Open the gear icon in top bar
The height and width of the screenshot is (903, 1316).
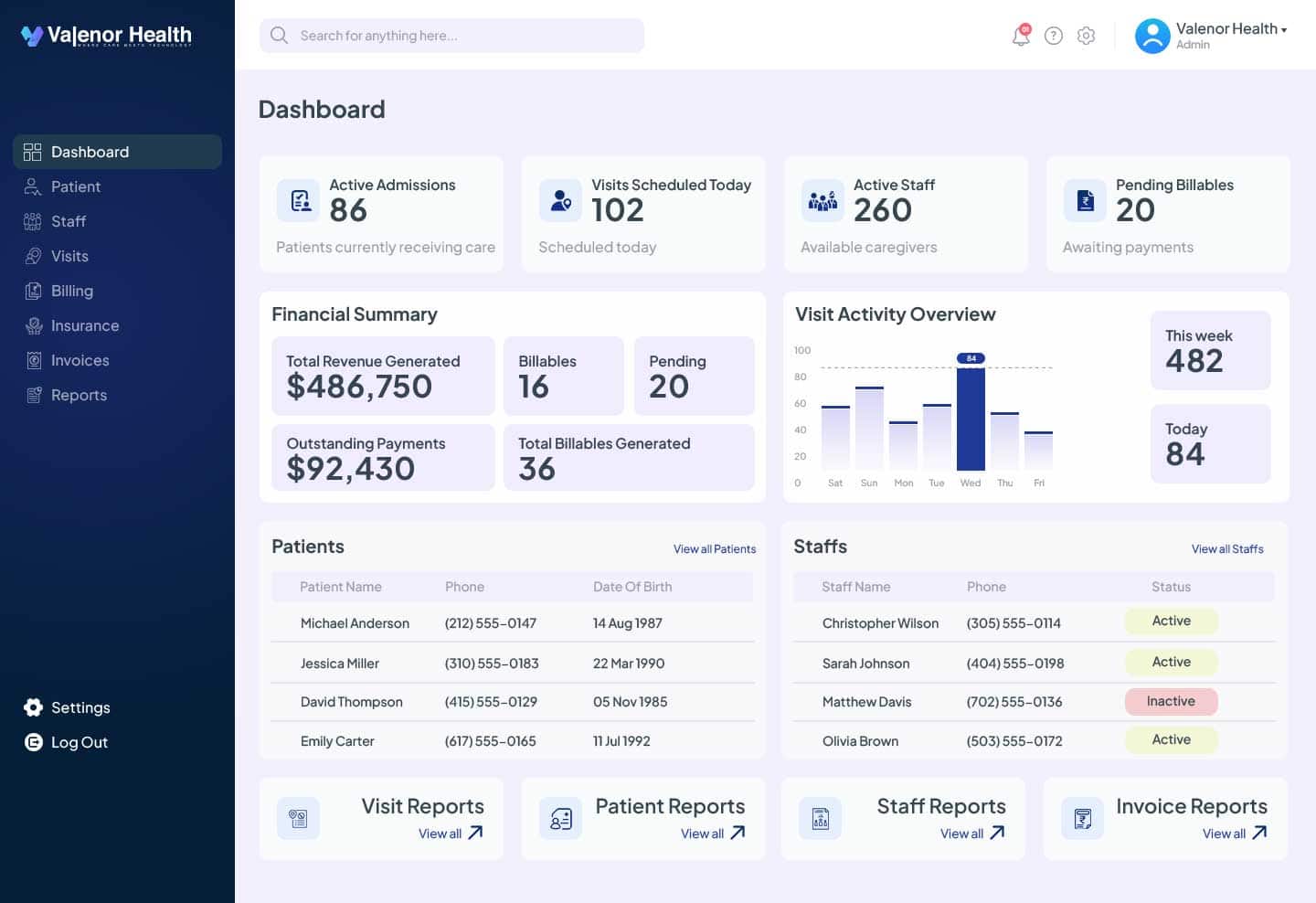point(1086,36)
